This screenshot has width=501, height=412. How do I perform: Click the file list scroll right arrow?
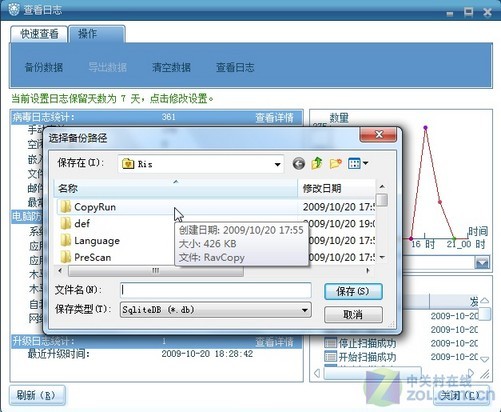(x=368, y=270)
